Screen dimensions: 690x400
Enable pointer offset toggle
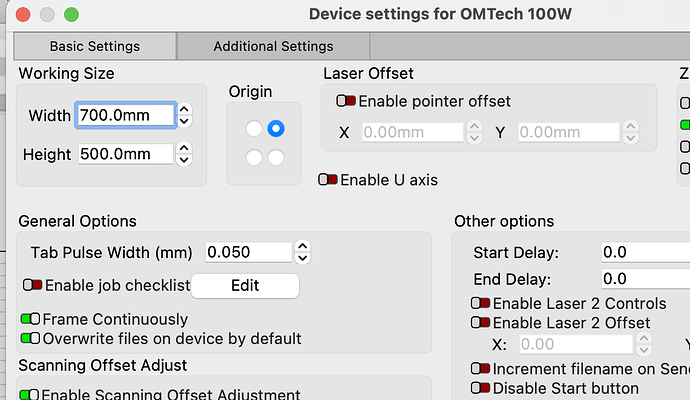tap(346, 101)
